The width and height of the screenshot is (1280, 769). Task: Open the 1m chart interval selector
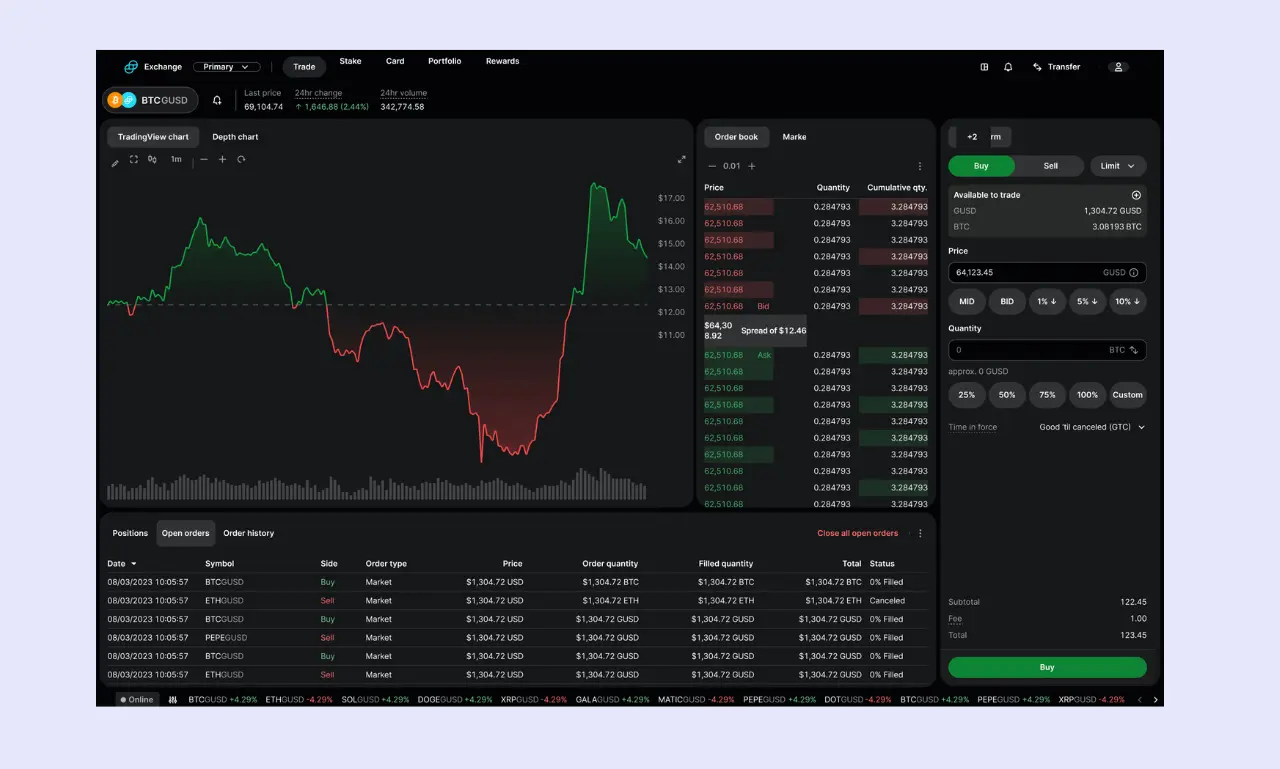click(x=176, y=159)
